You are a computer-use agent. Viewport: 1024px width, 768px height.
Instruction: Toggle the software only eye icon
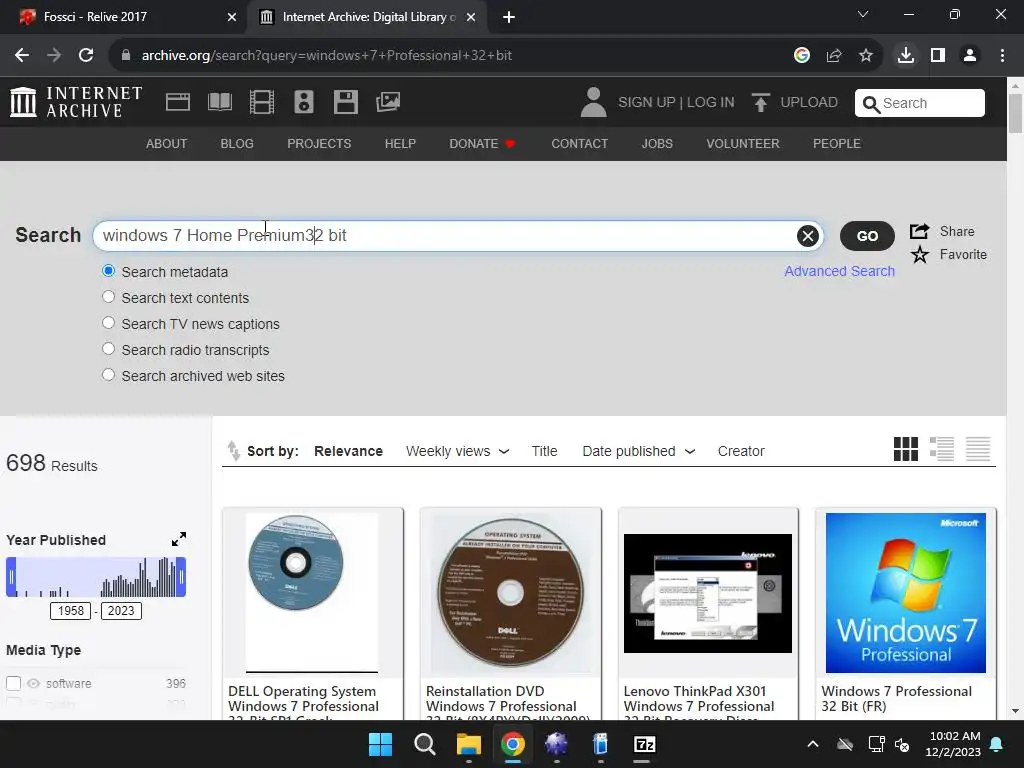coord(33,683)
